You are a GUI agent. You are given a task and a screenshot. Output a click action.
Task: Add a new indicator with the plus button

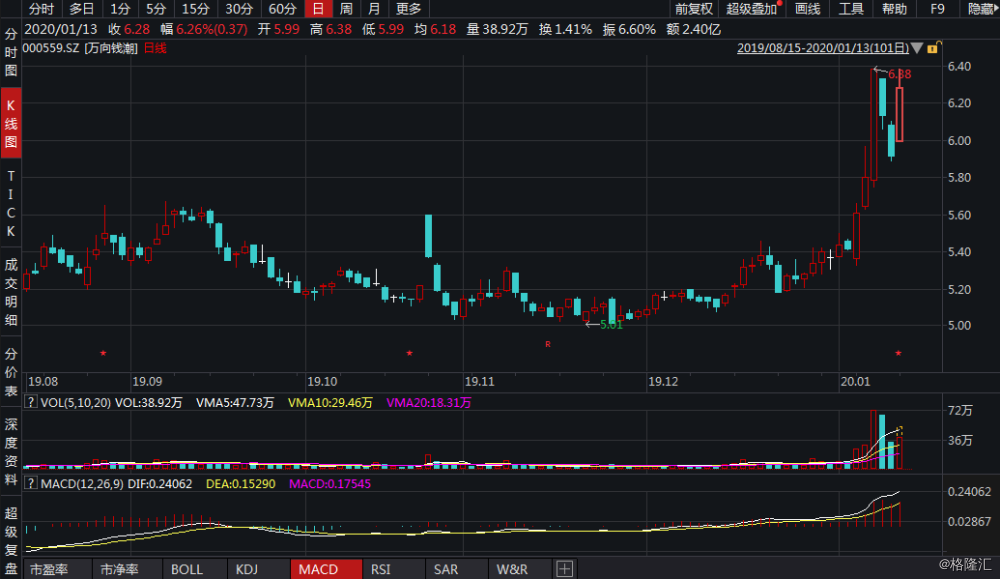(564, 569)
